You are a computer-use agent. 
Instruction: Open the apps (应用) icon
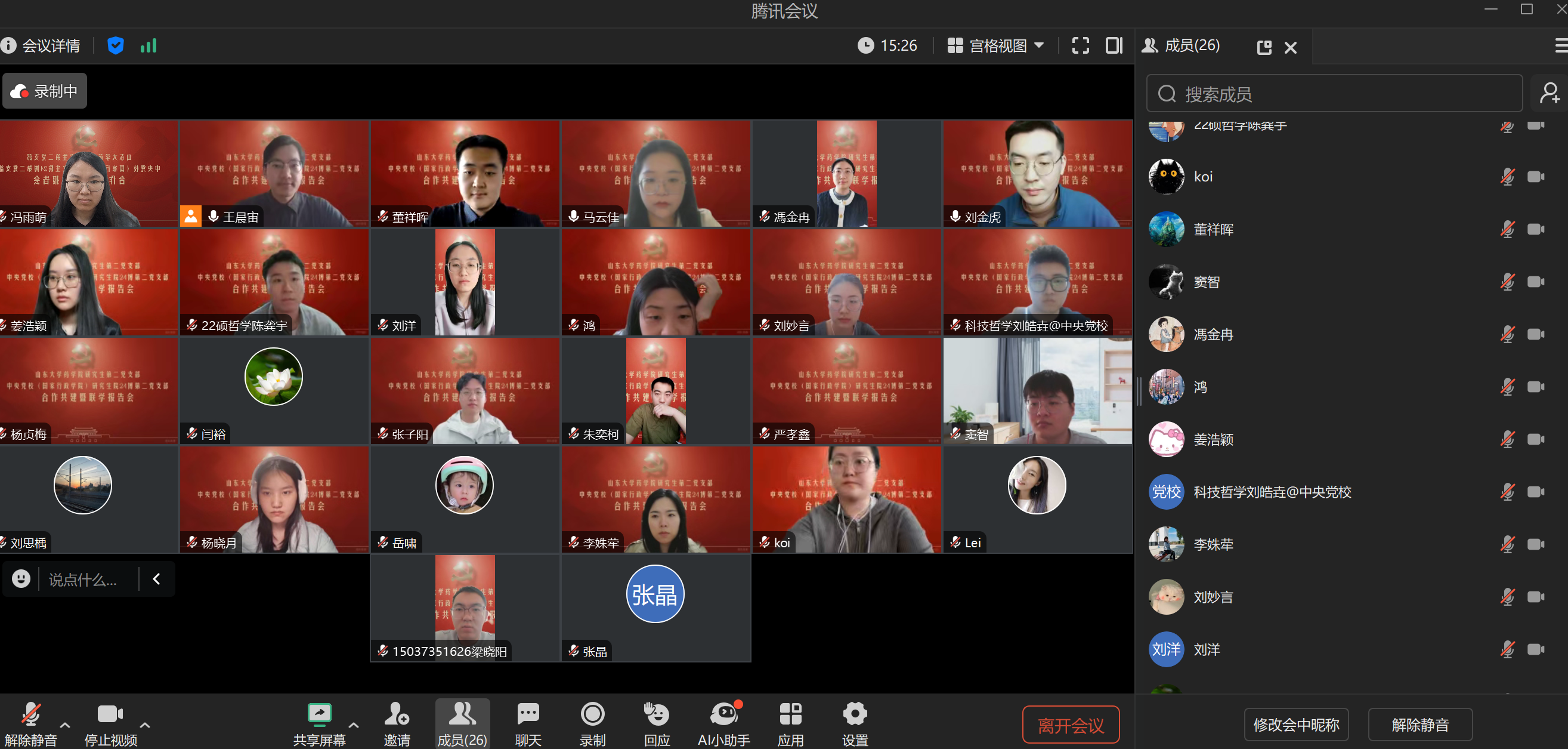click(790, 714)
